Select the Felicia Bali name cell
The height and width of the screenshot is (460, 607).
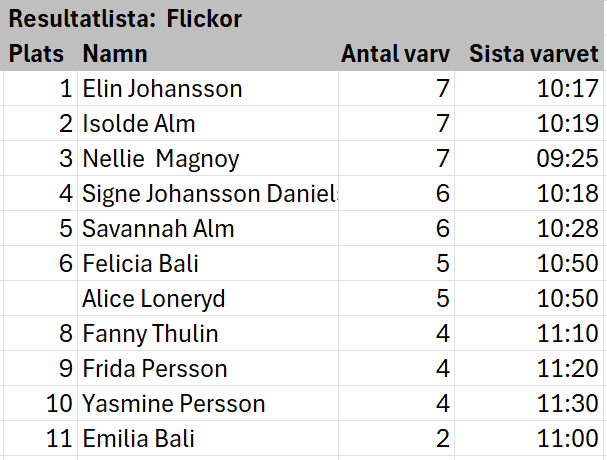coord(208,263)
